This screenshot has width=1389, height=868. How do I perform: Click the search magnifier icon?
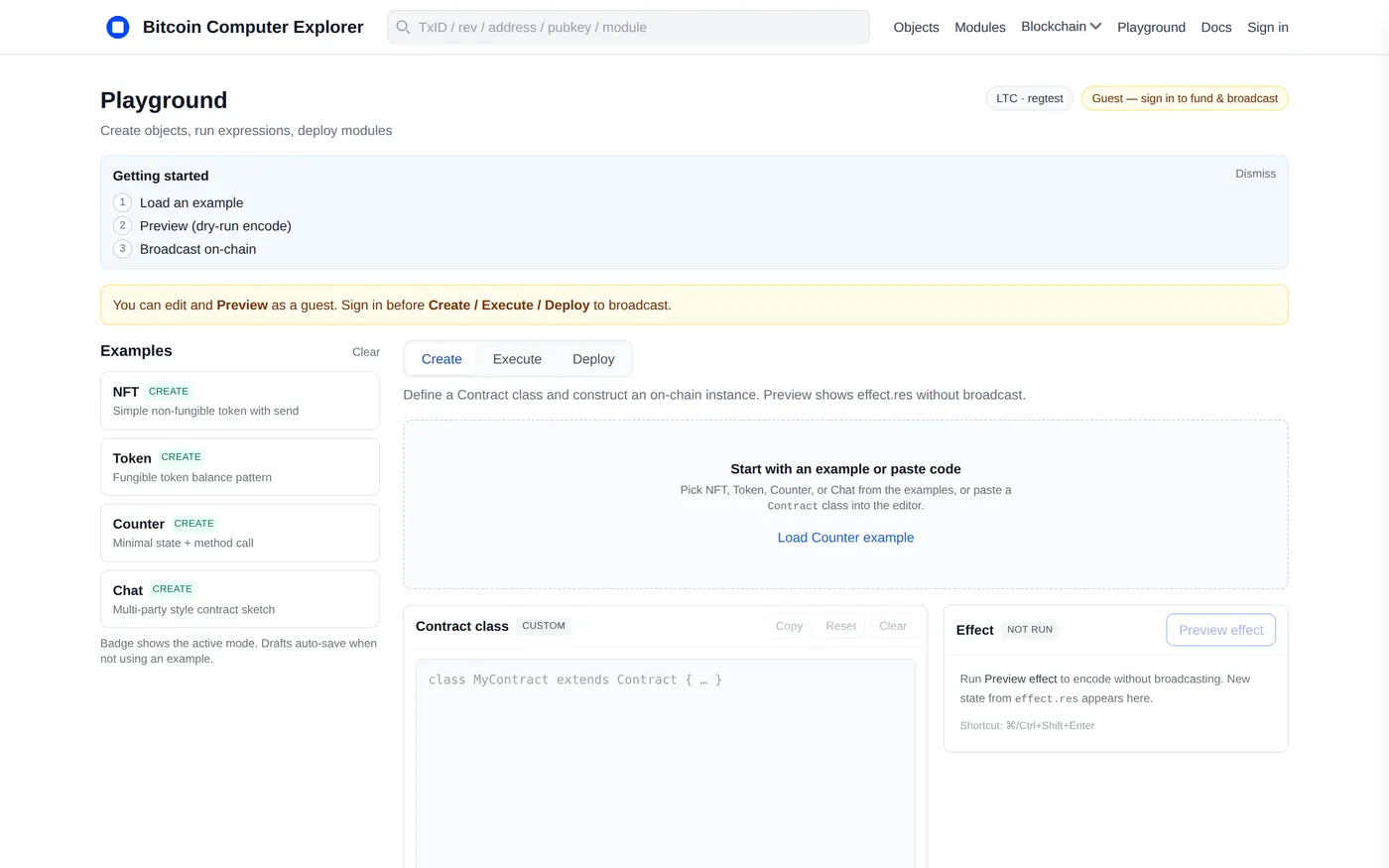click(403, 27)
